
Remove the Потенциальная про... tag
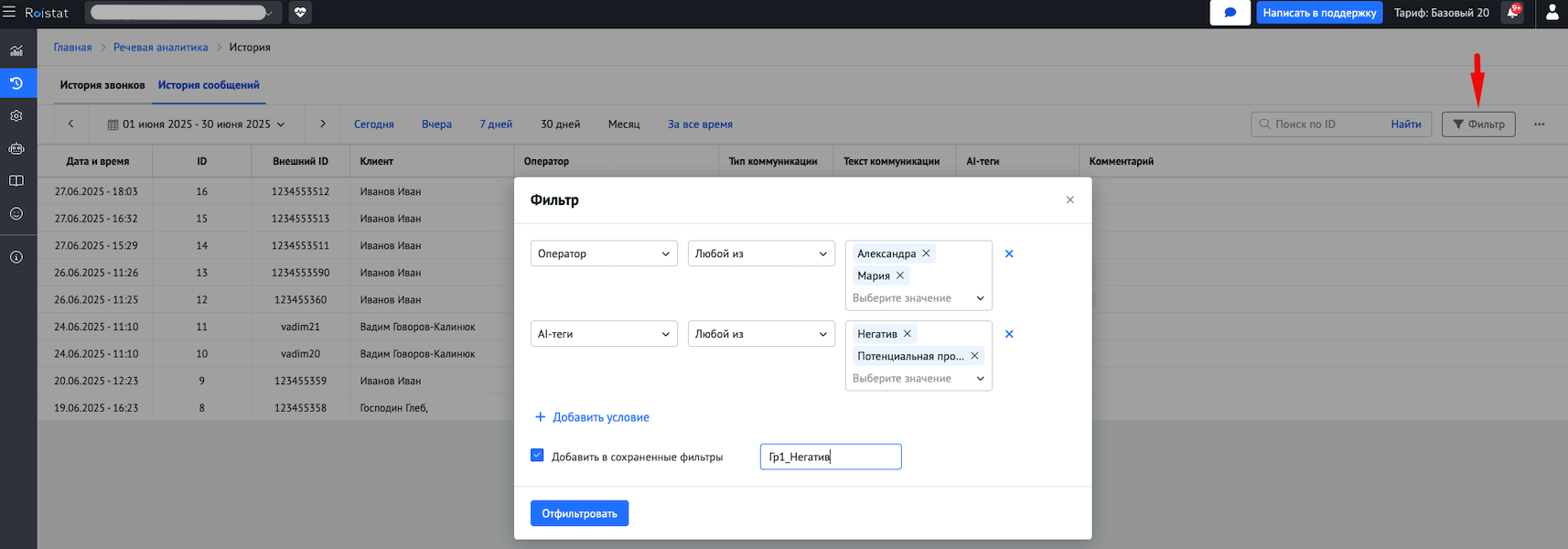(974, 356)
